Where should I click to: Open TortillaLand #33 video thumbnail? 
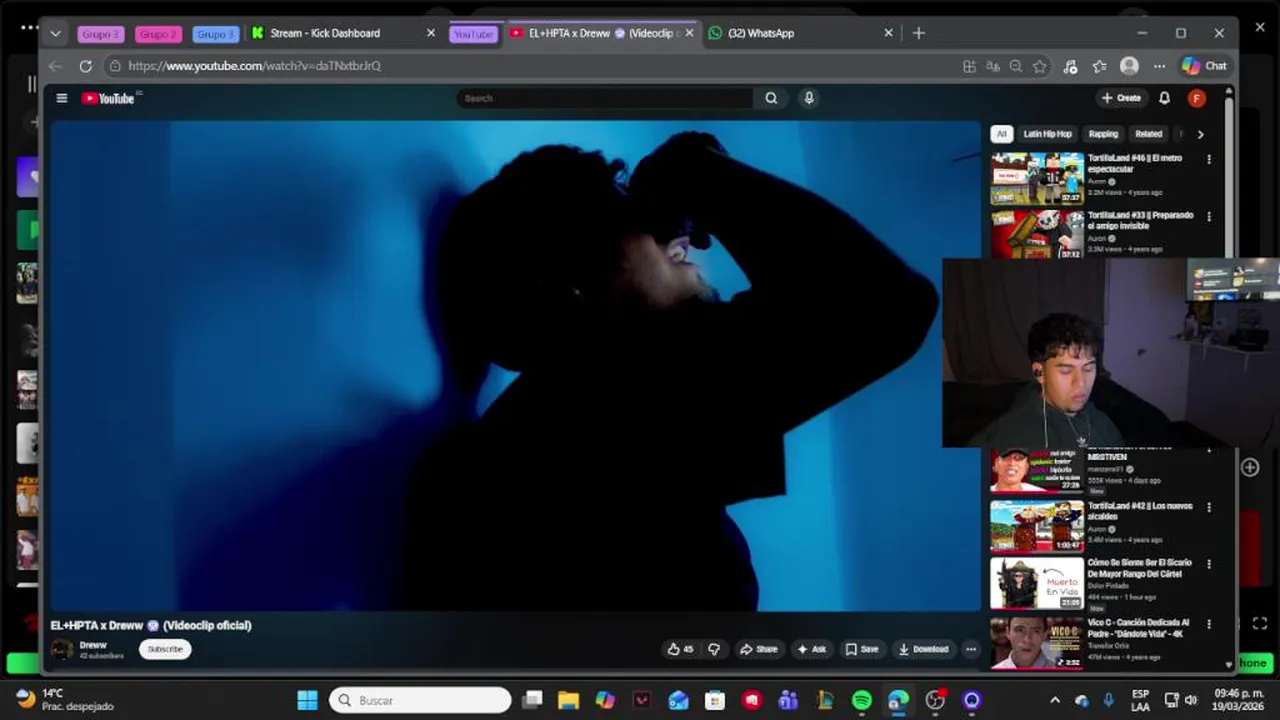tap(1037, 235)
